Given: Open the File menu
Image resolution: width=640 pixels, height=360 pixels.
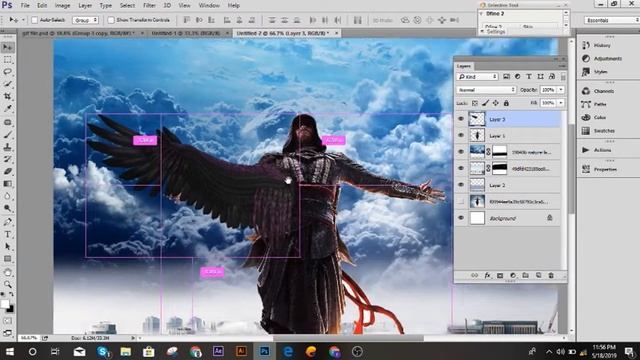Looking at the screenshot, I should pos(25,5).
